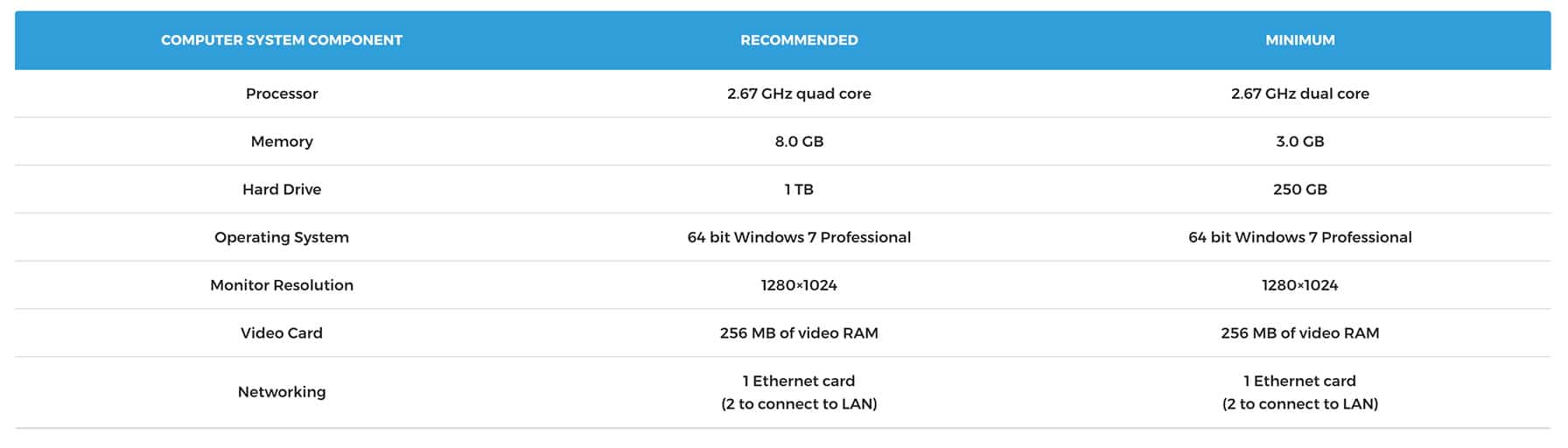Image resolution: width=1568 pixels, height=448 pixels.
Task: Select the Processor row label
Action: [x=281, y=94]
